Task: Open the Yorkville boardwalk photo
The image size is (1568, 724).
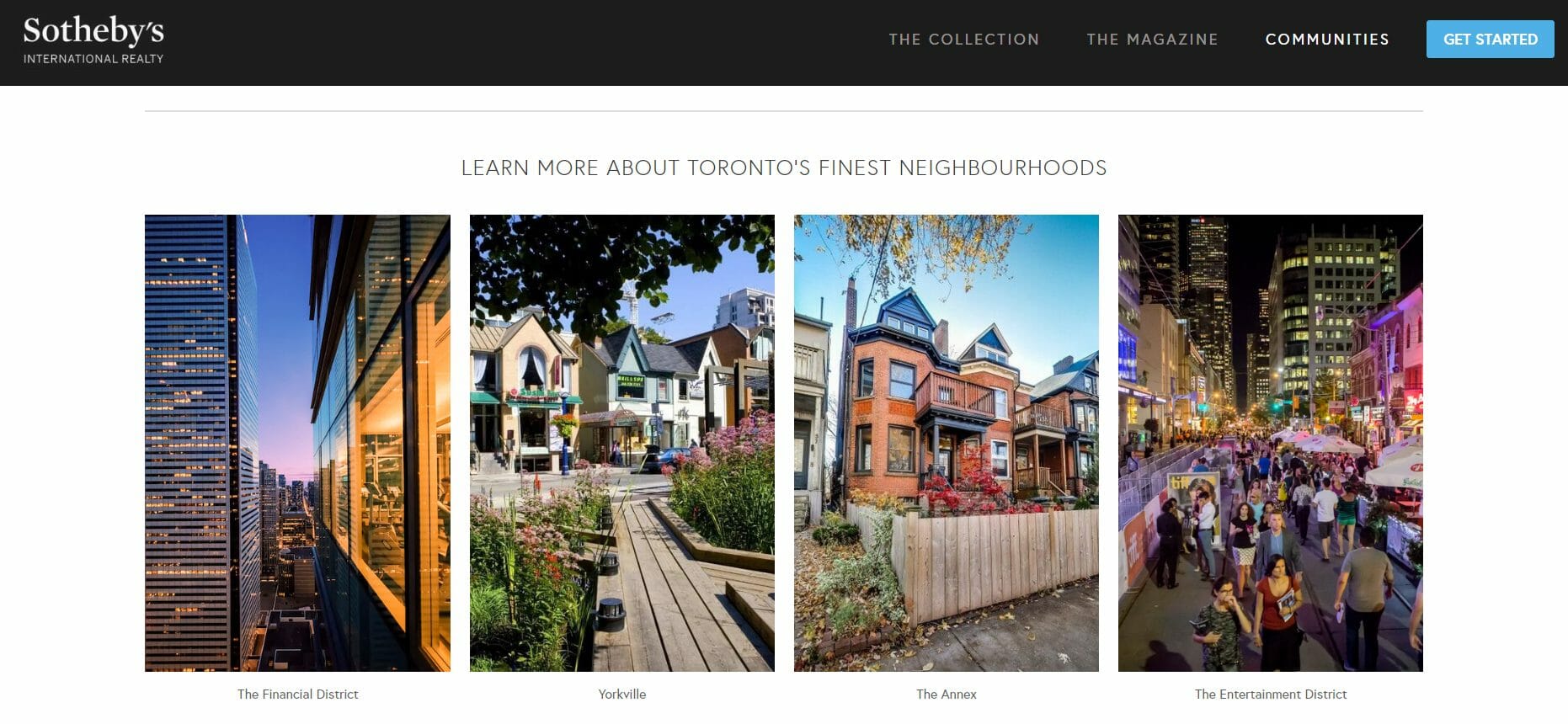Action: 622,443
